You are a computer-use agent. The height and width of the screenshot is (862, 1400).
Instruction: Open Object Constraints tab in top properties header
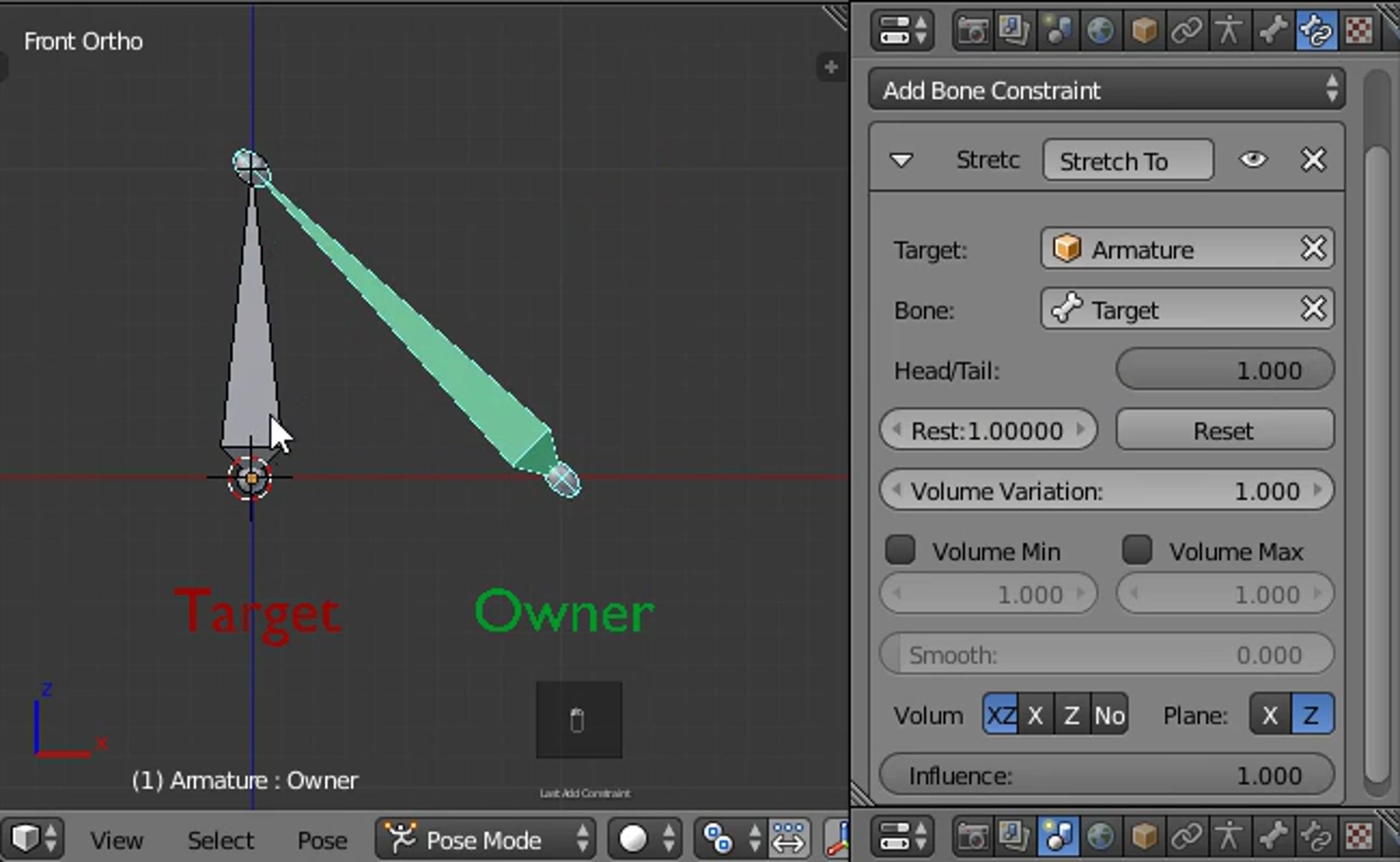1186,30
